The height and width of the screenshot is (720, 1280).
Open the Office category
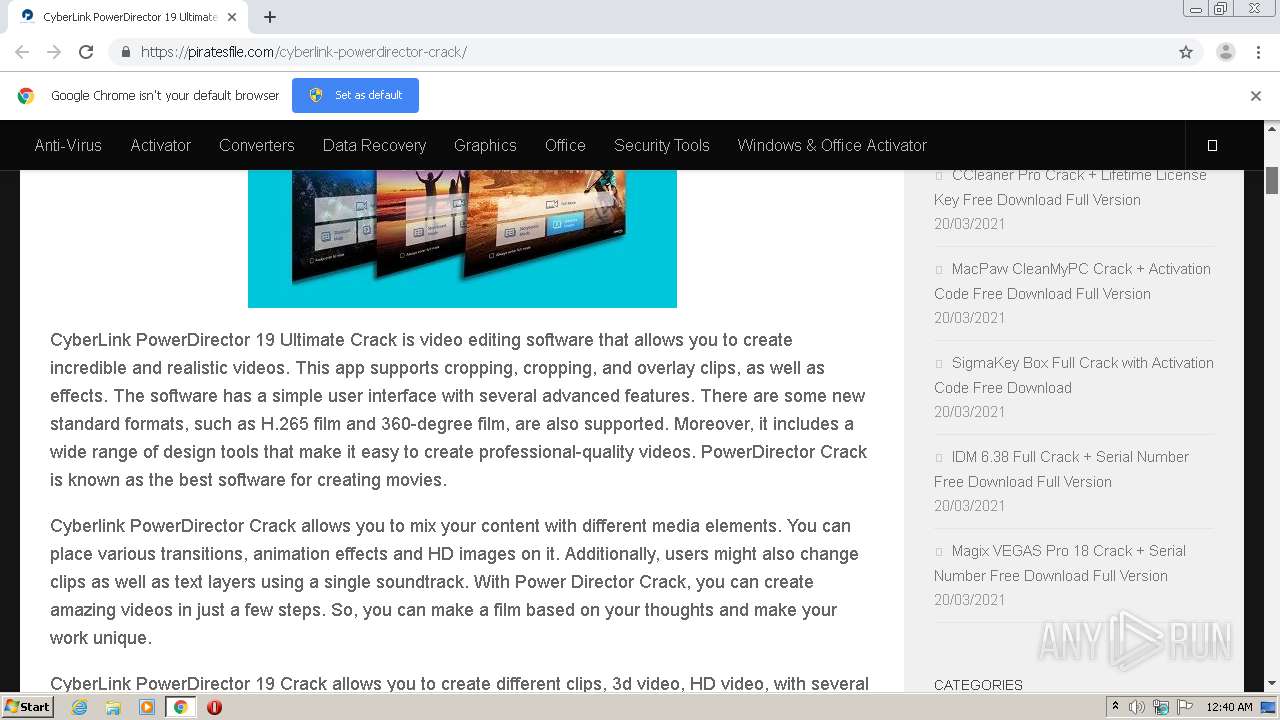[x=565, y=145]
